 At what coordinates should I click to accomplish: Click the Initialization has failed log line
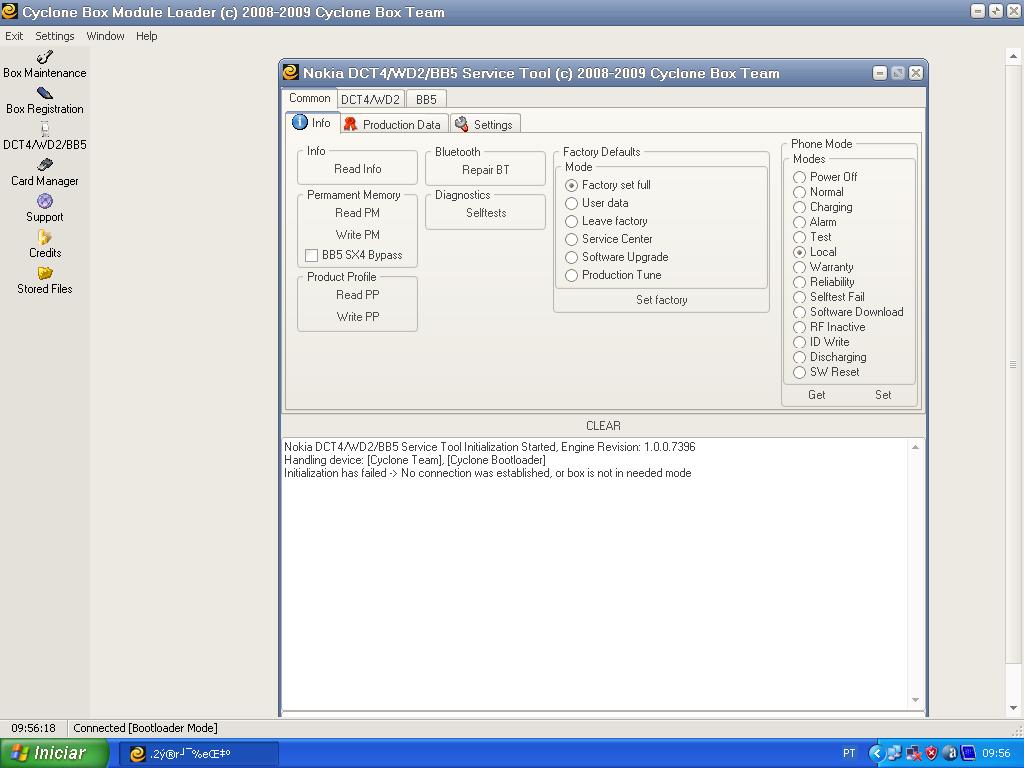[487, 473]
